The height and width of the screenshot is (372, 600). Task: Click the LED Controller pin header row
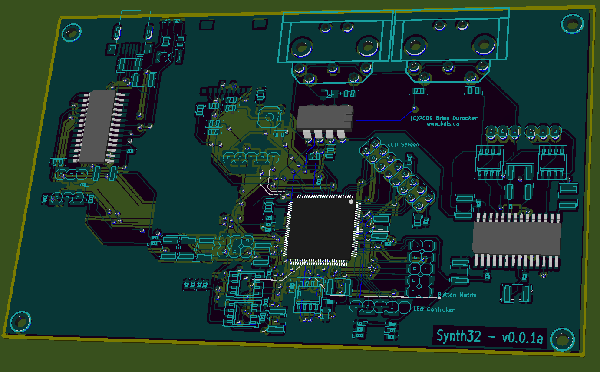(x=380, y=307)
